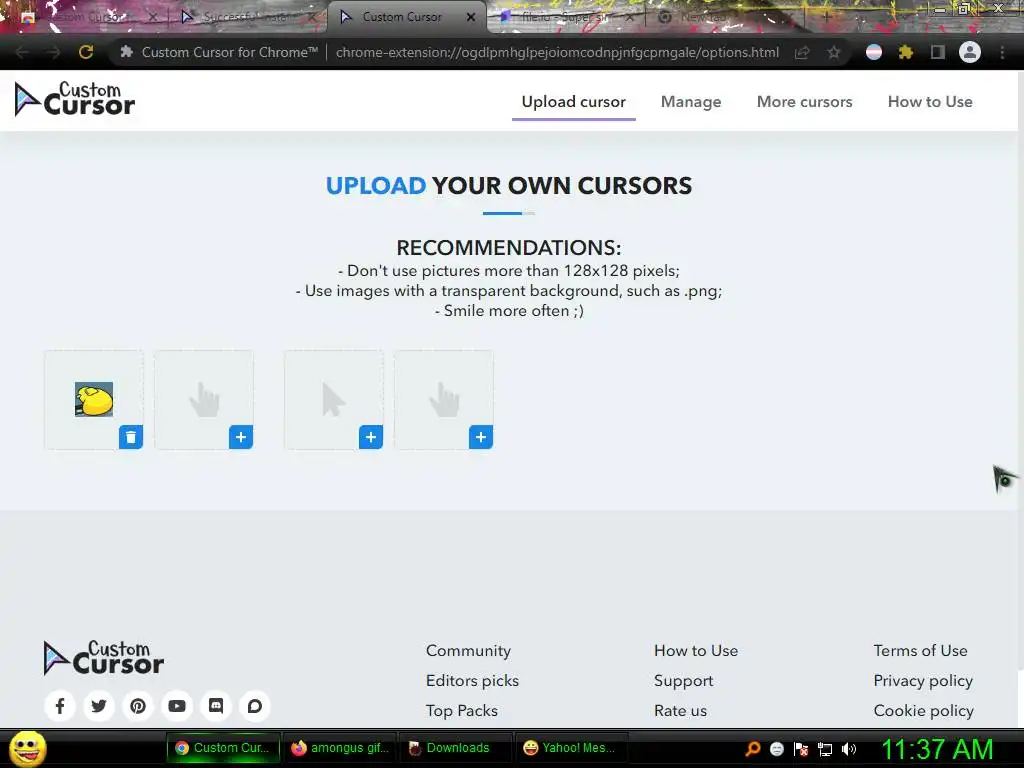Open the Chrome profile avatar menu

coord(970,52)
